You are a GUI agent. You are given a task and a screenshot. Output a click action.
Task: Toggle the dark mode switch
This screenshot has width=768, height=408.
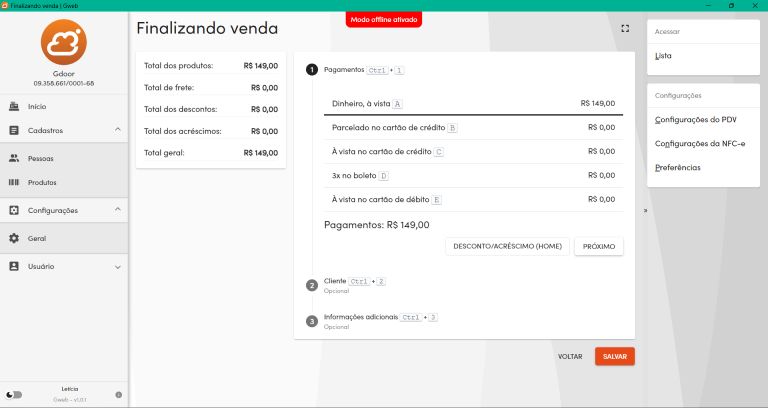tap(14, 394)
